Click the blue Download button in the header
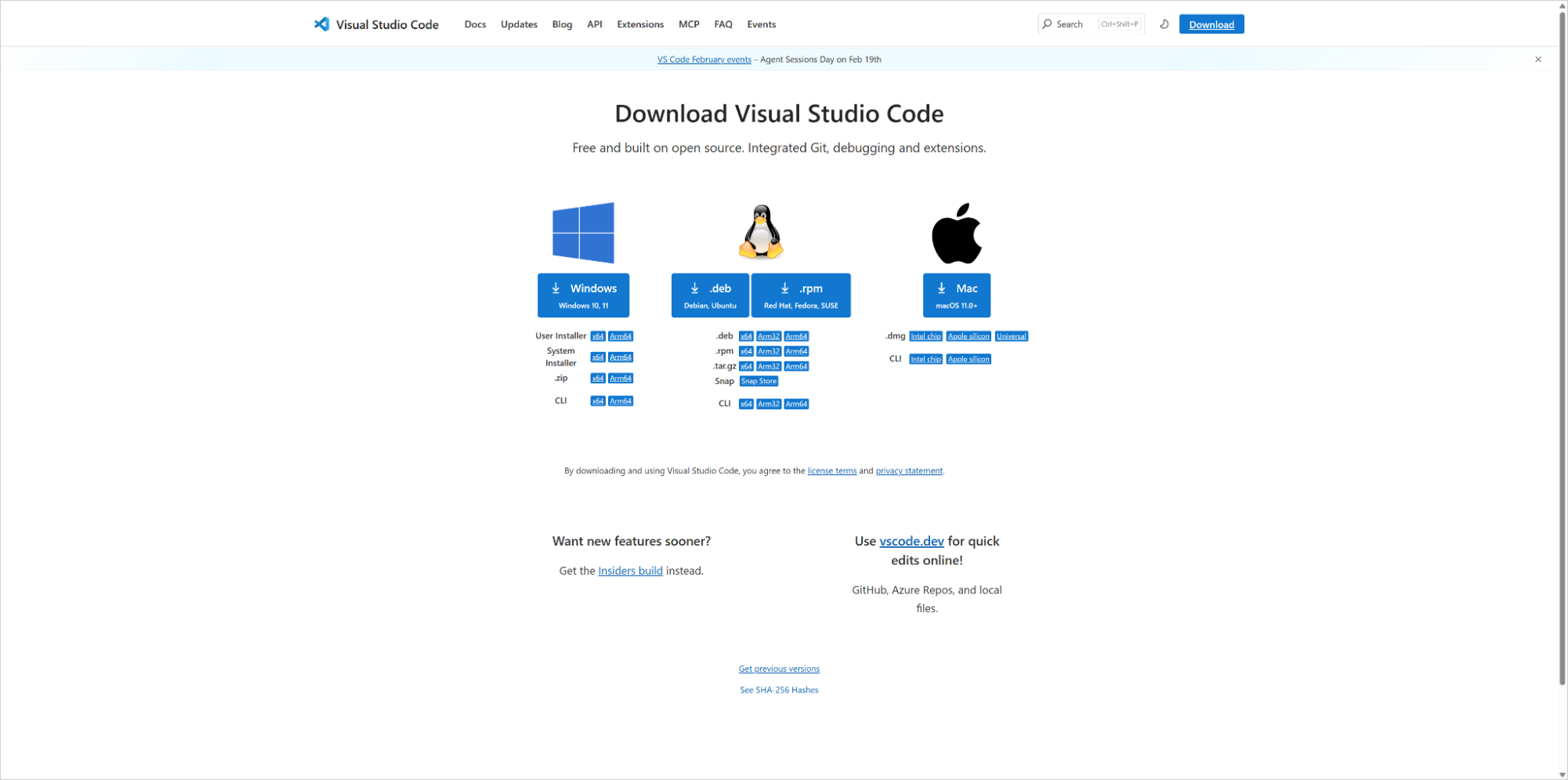Screen dimensions: 1568x780 (1211, 24)
